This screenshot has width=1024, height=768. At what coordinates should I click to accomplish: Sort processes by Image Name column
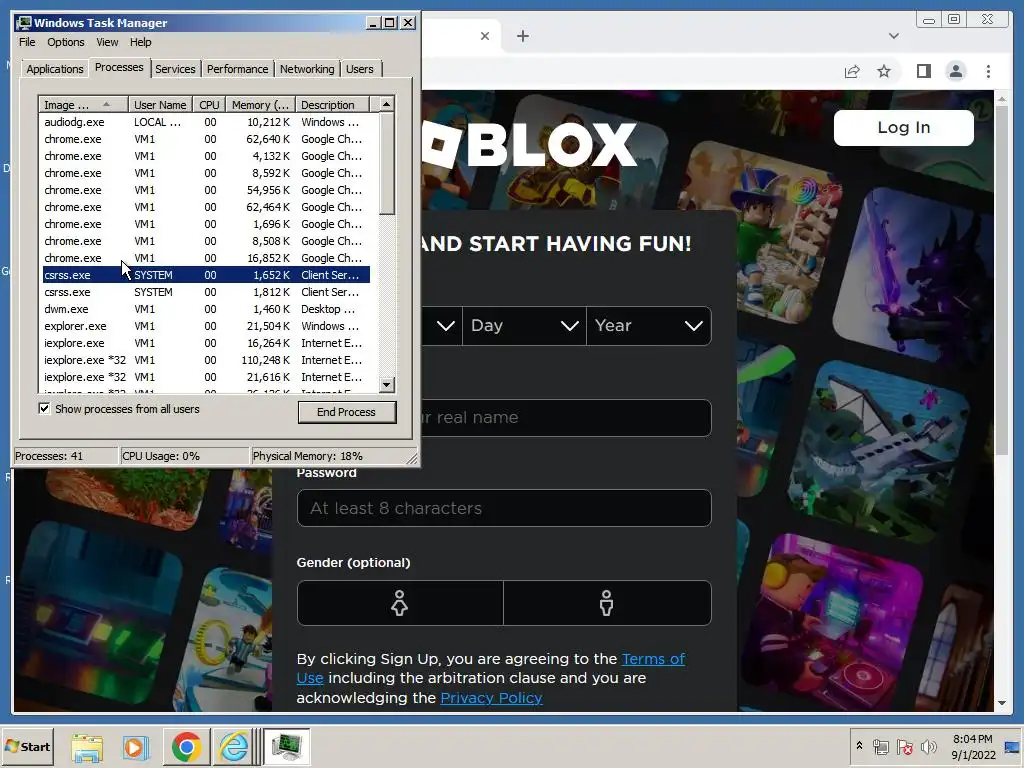pyautogui.click(x=83, y=104)
